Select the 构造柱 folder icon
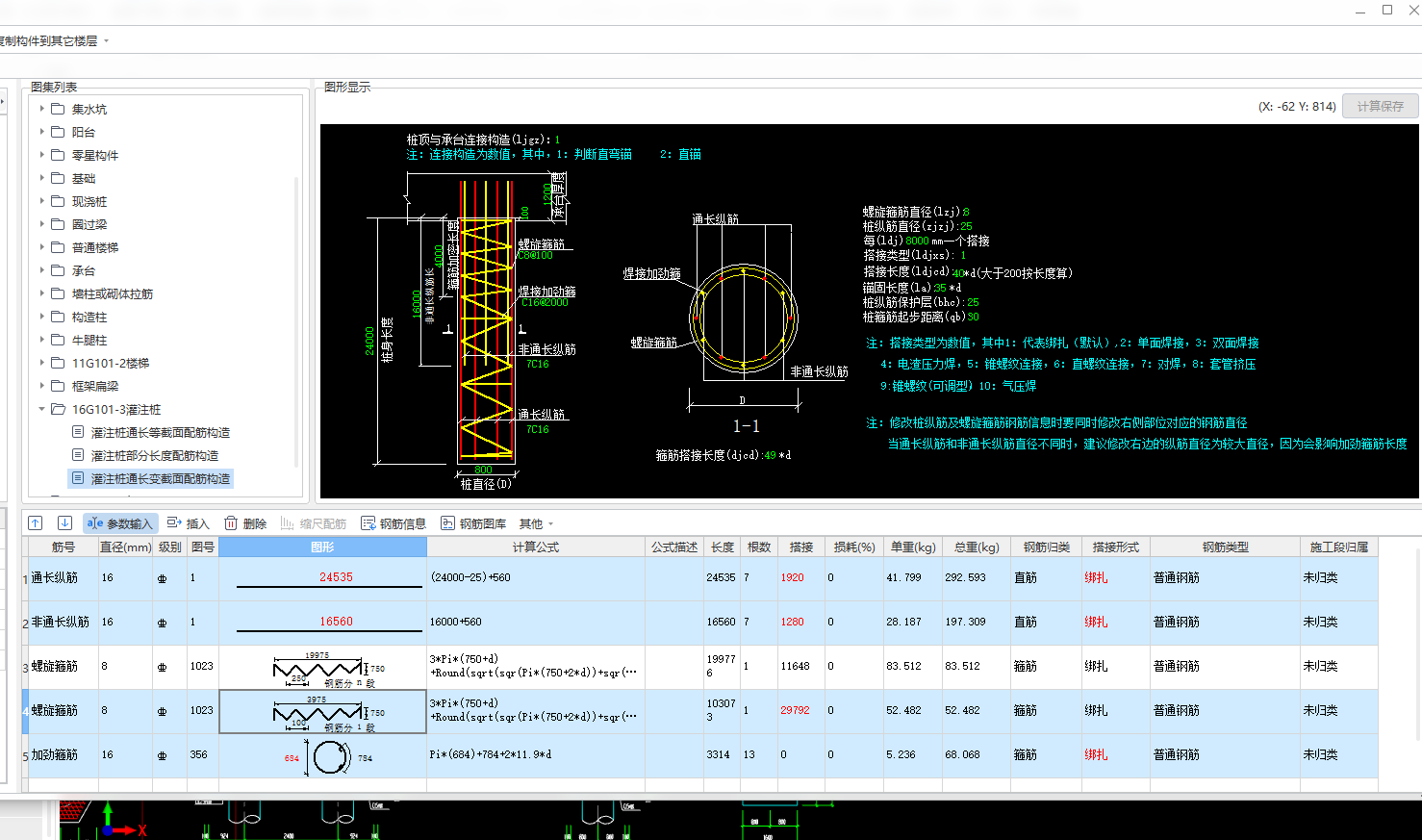Image resolution: width=1422 pixels, height=840 pixels. click(x=58, y=317)
